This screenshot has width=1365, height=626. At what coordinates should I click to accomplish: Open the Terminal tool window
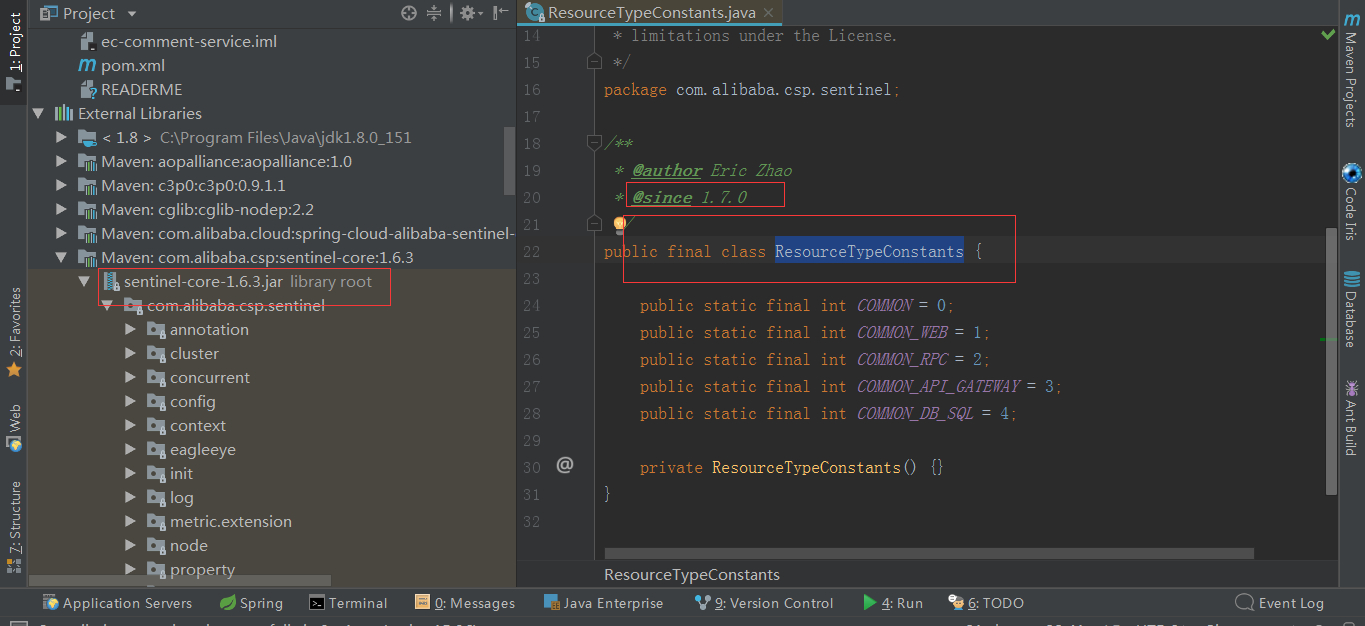[x=348, y=603]
